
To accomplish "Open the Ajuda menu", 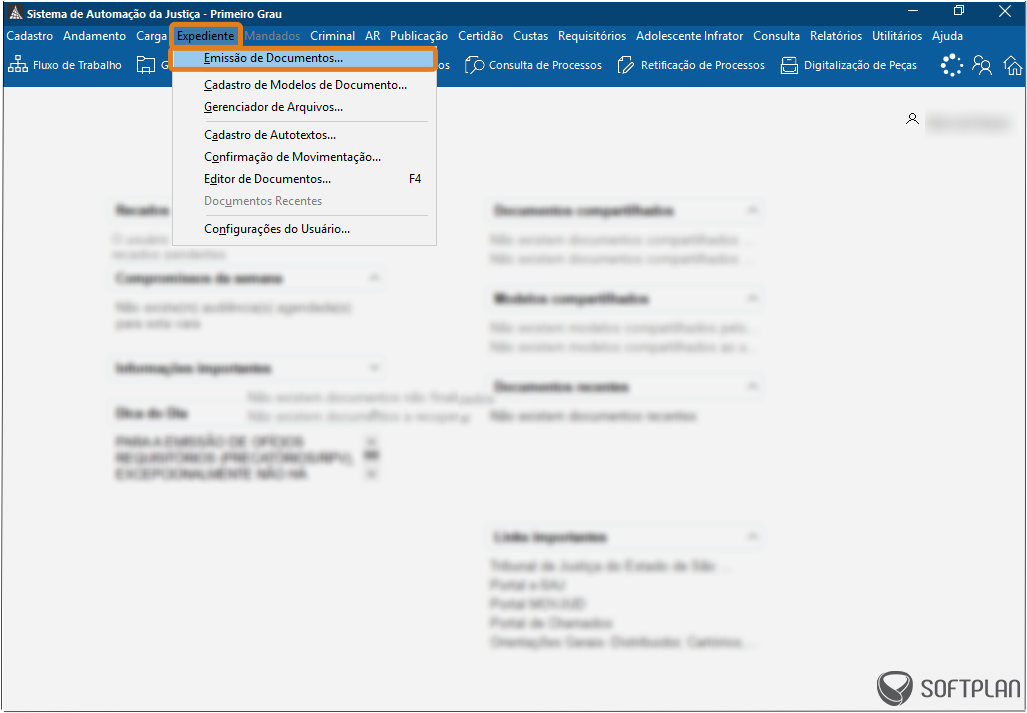I will point(947,36).
